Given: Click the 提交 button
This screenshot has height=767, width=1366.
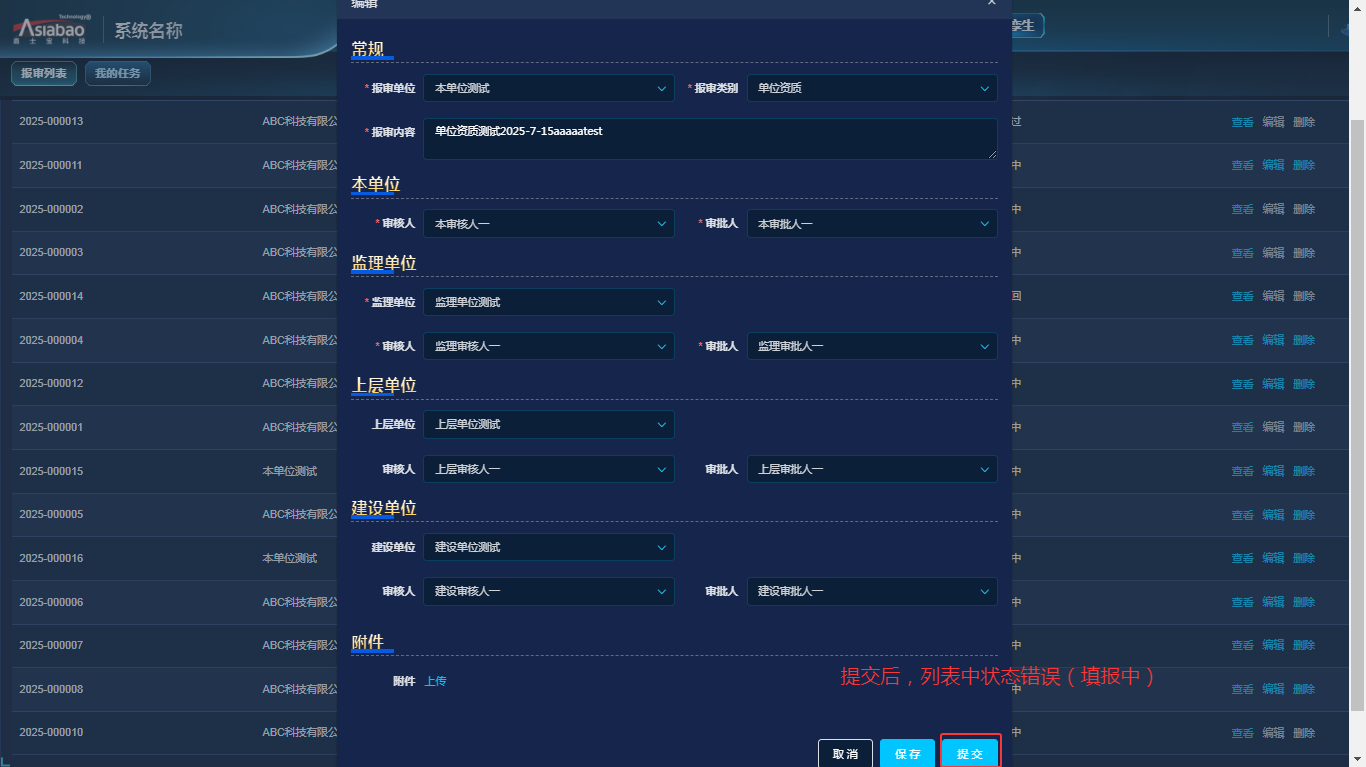Looking at the screenshot, I should pyautogui.click(x=970, y=753).
